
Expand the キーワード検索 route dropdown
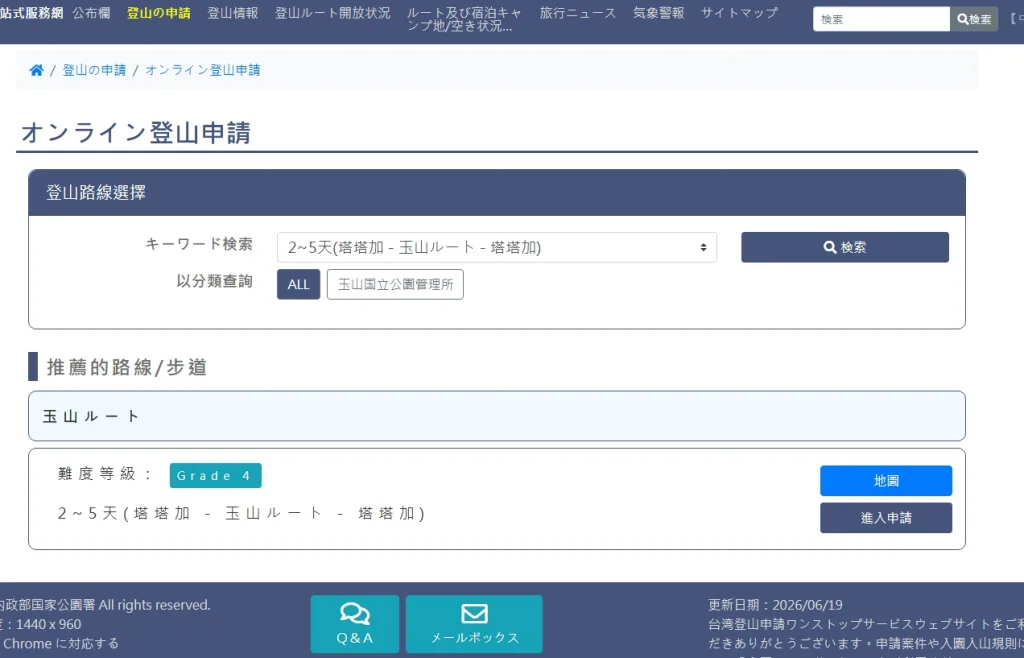point(496,247)
